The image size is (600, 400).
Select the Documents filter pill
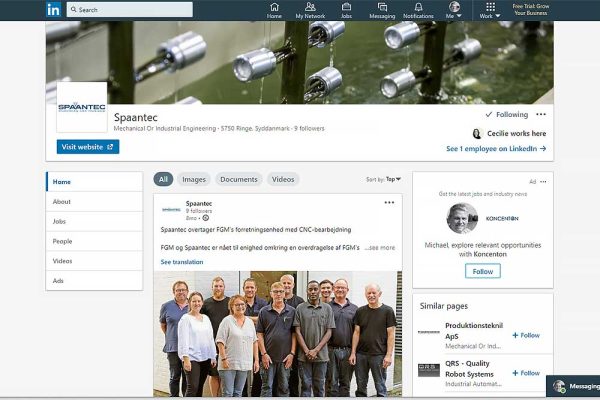[x=239, y=179]
